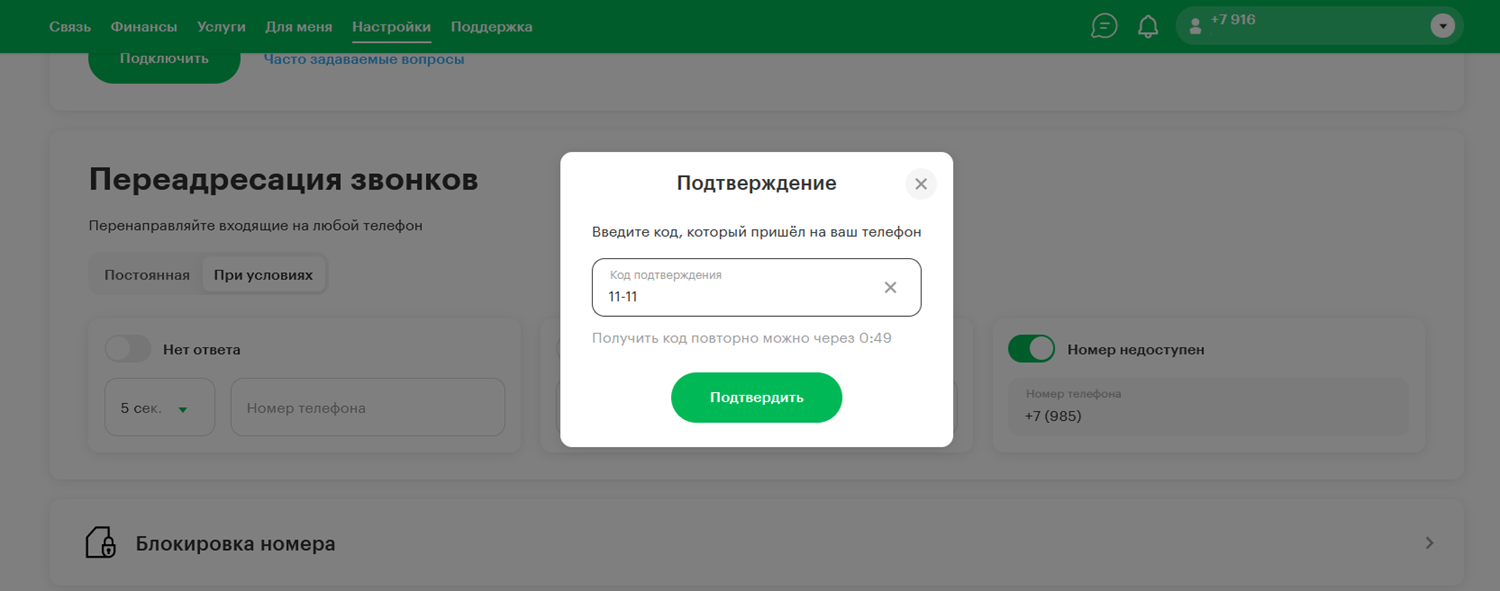
Task: Open the Связь menu
Action: click(x=70, y=27)
